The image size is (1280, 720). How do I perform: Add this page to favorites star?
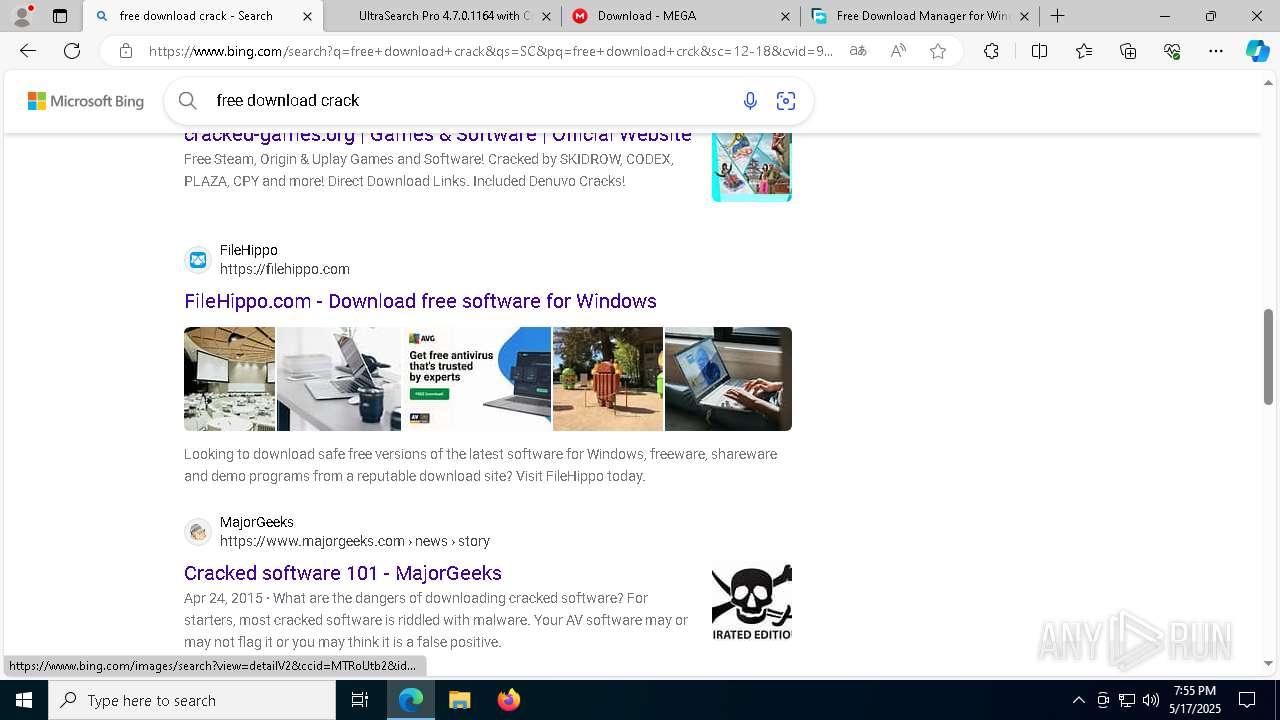(938, 51)
